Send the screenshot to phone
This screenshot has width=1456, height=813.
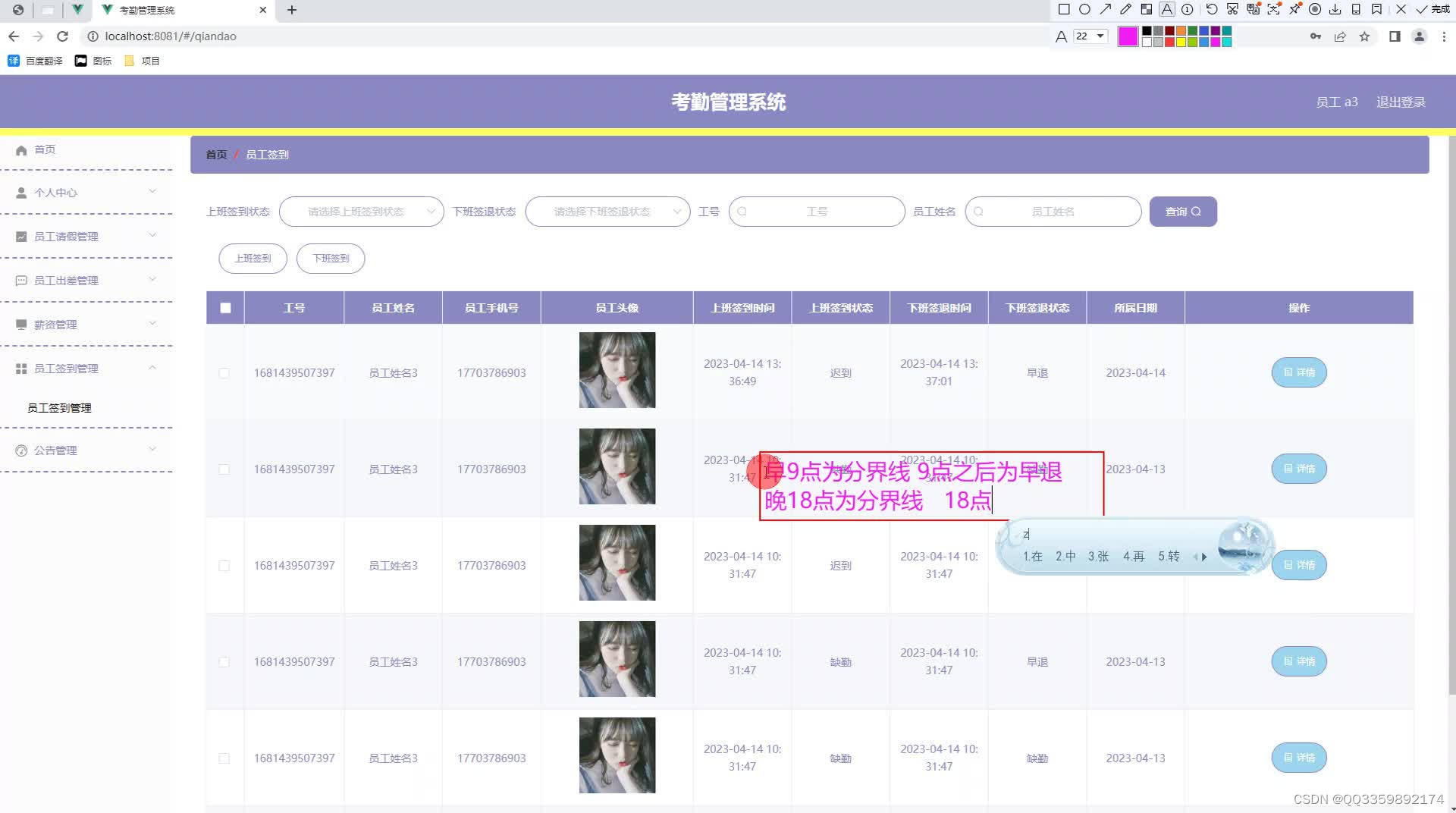pos(1356,10)
